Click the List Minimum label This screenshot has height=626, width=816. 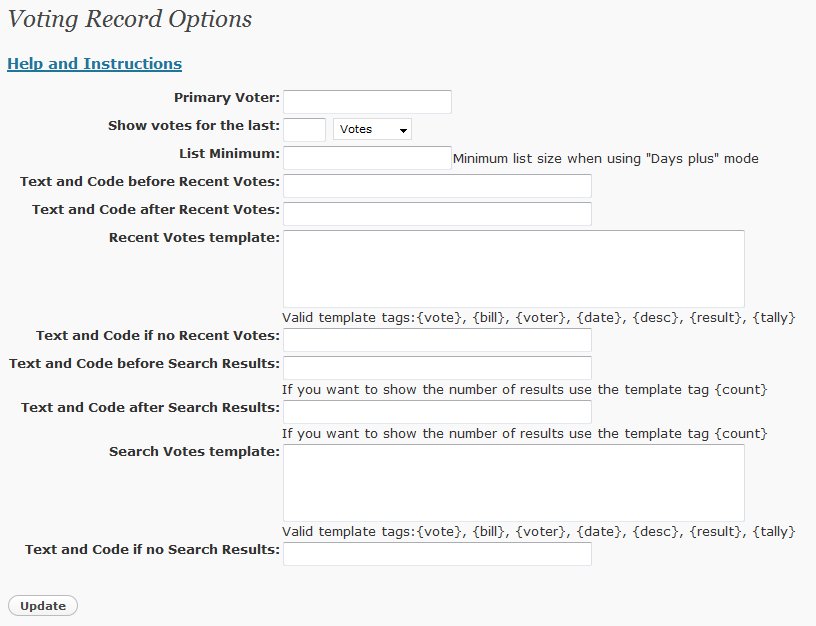pos(230,154)
